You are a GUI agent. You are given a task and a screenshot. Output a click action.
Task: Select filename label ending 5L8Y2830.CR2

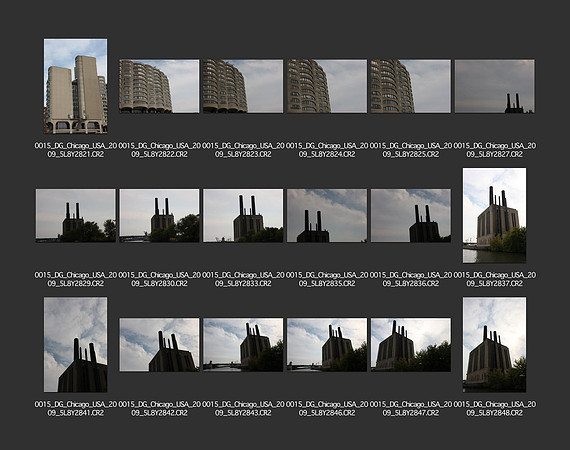click(x=159, y=279)
